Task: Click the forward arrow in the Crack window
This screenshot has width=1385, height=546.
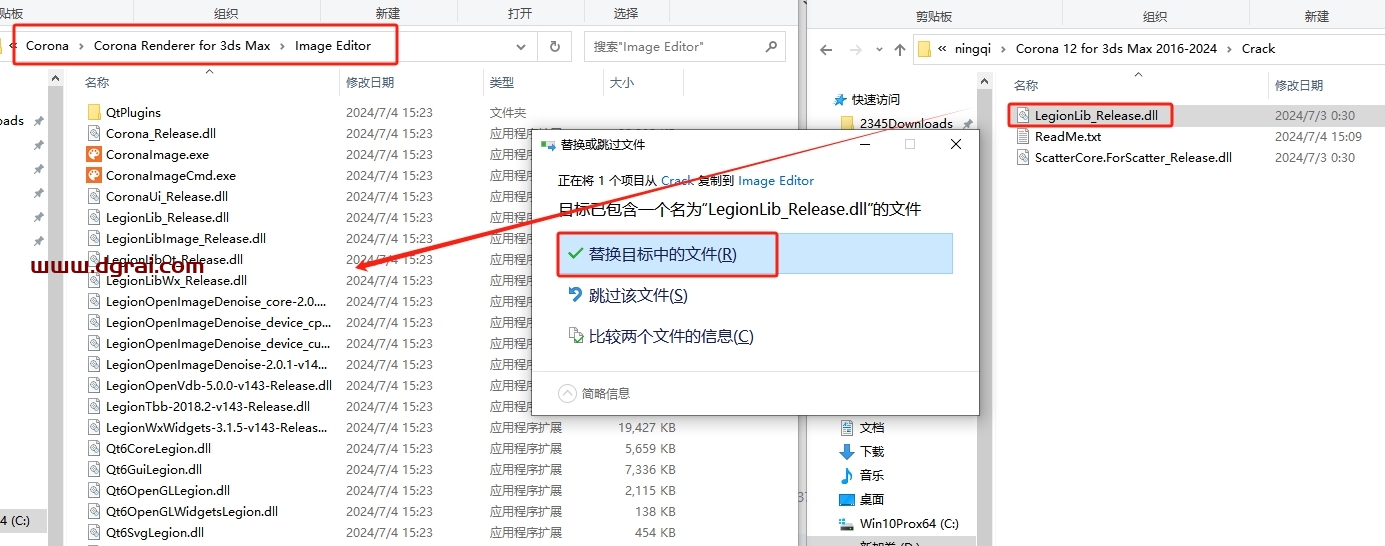Action: [852, 49]
